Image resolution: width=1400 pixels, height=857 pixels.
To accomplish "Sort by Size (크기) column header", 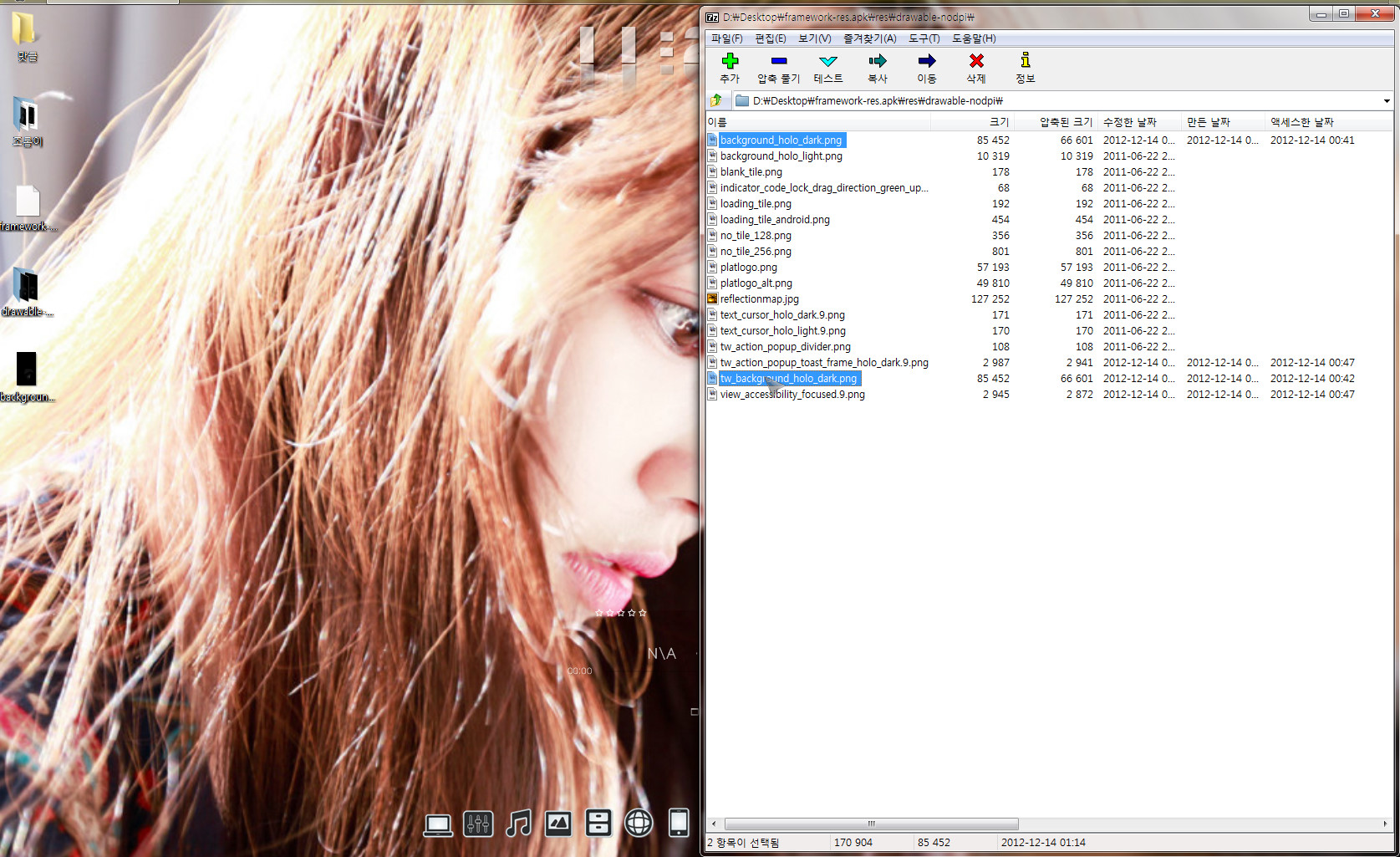I will pyautogui.click(x=999, y=122).
